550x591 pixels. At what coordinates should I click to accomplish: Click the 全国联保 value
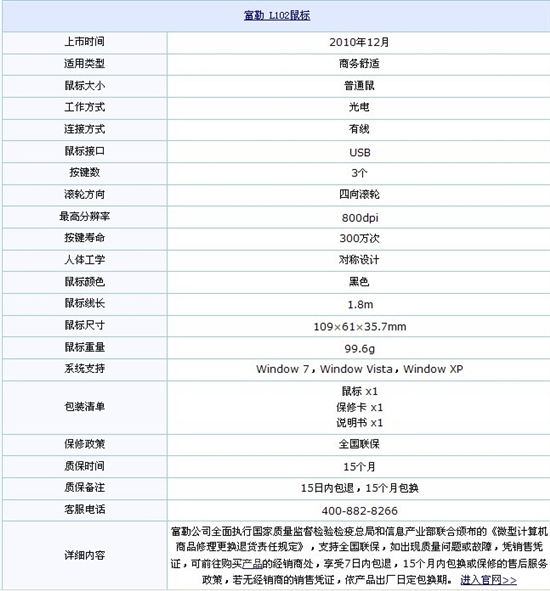359,444
